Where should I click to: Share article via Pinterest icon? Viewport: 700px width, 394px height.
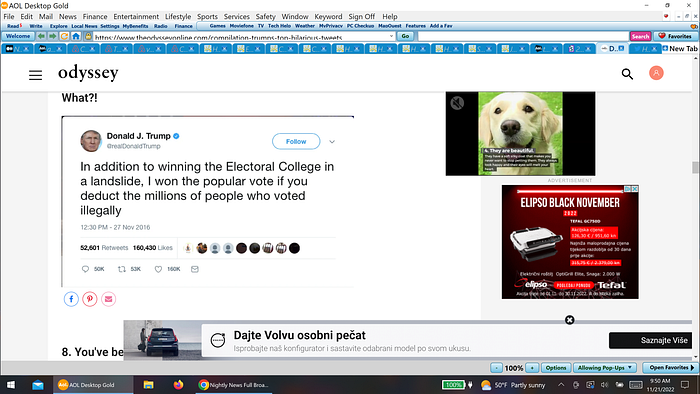pyautogui.click(x=90, y=299)
